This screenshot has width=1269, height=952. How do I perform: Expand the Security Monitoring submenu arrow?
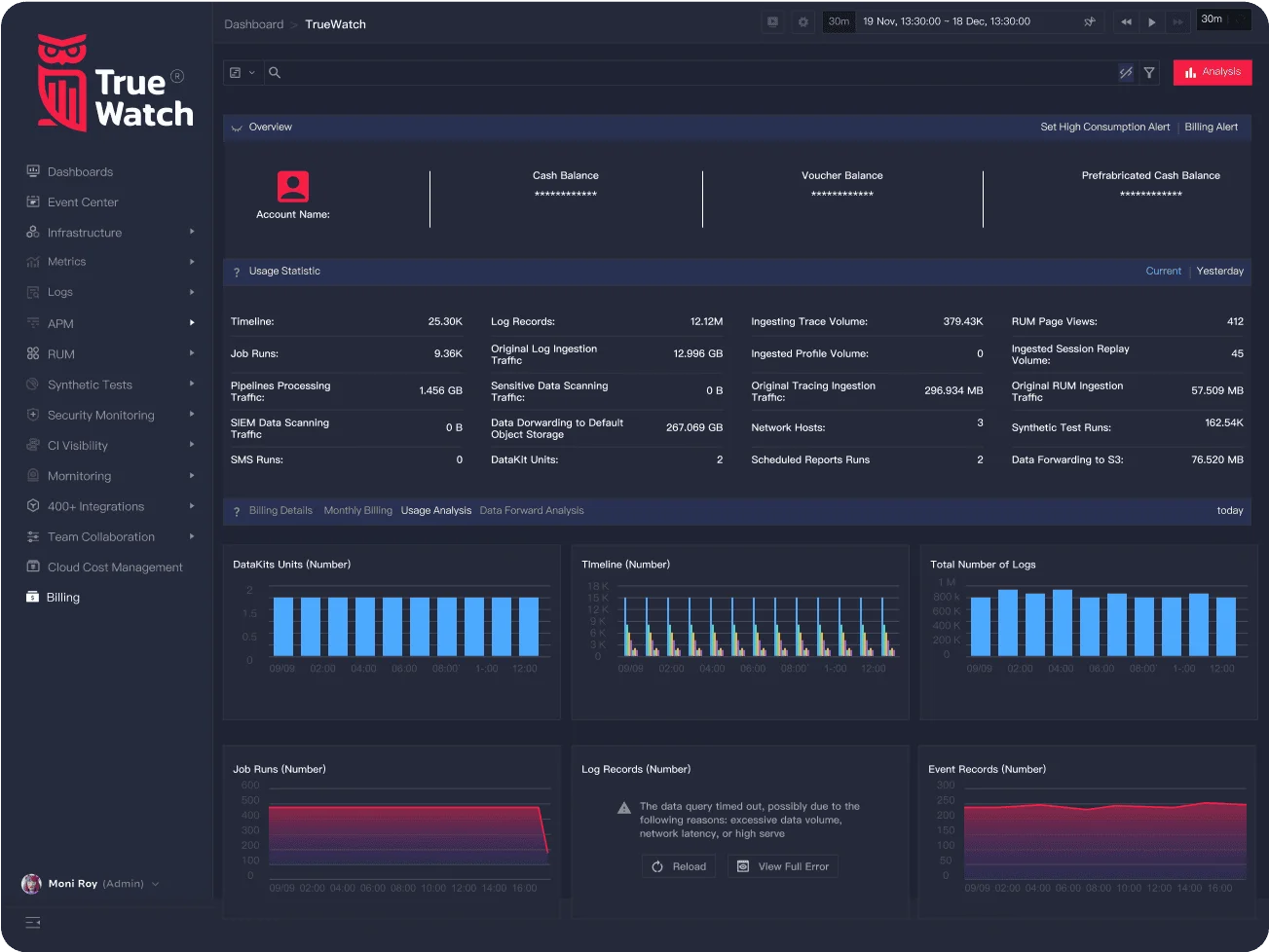click(192, 414)
